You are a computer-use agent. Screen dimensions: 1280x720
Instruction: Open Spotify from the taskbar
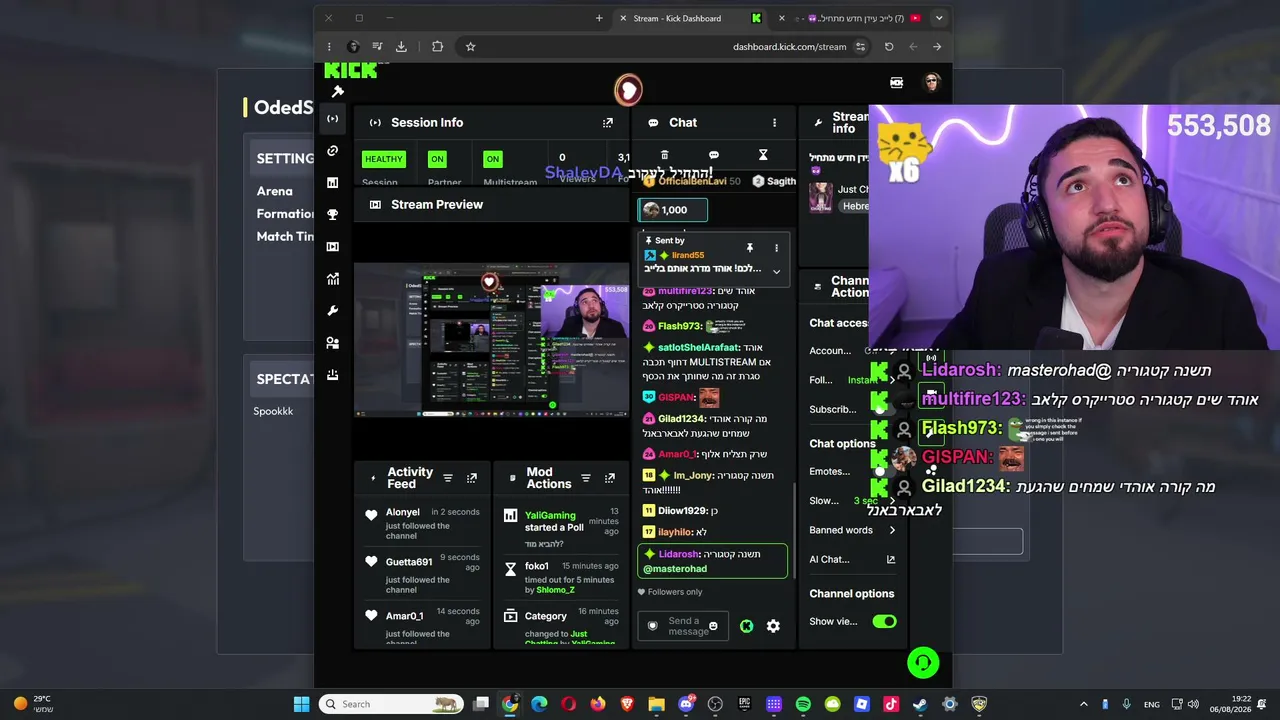tap(803, 704)
